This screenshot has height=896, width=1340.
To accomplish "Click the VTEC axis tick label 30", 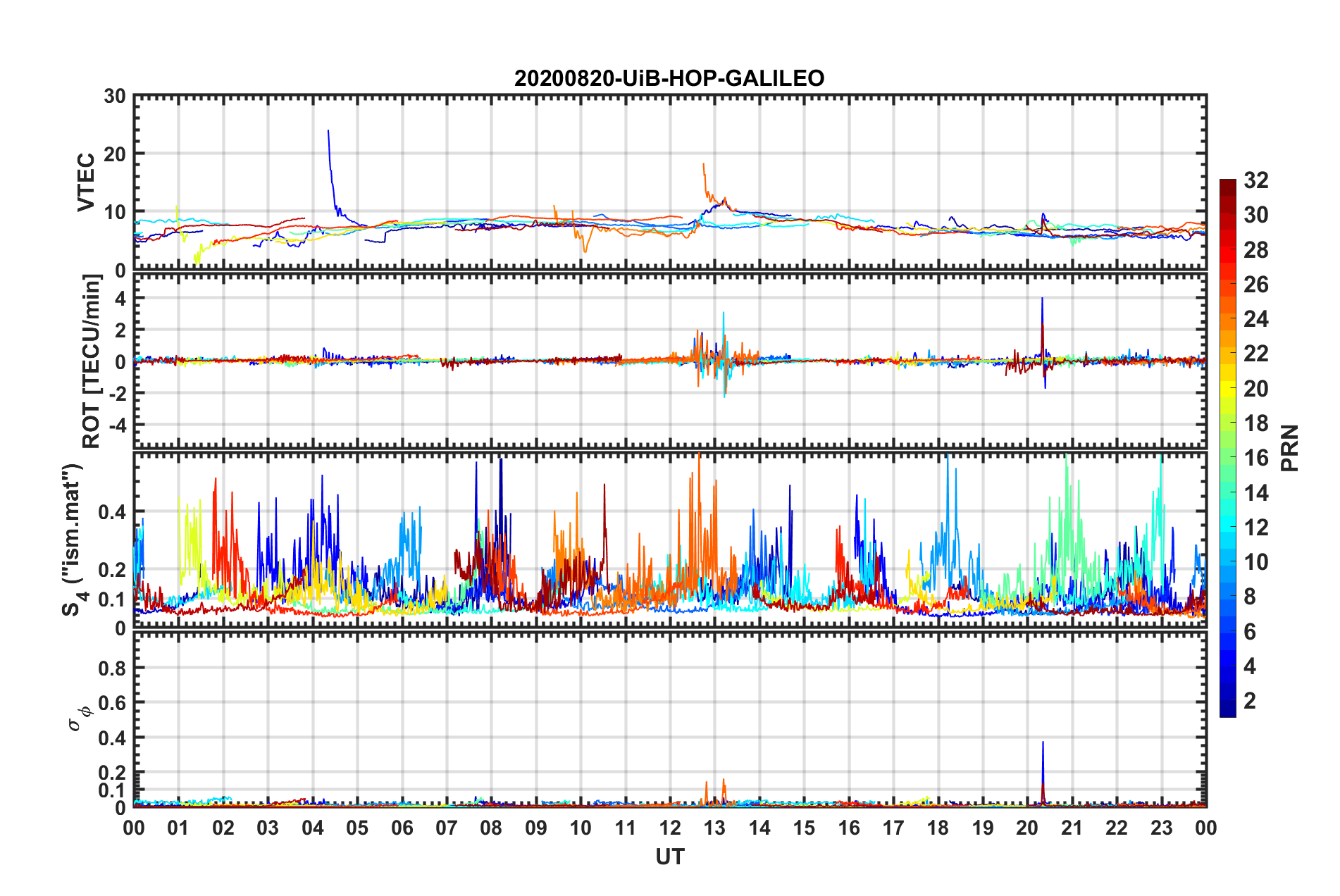I will click(x=115, y=97).
